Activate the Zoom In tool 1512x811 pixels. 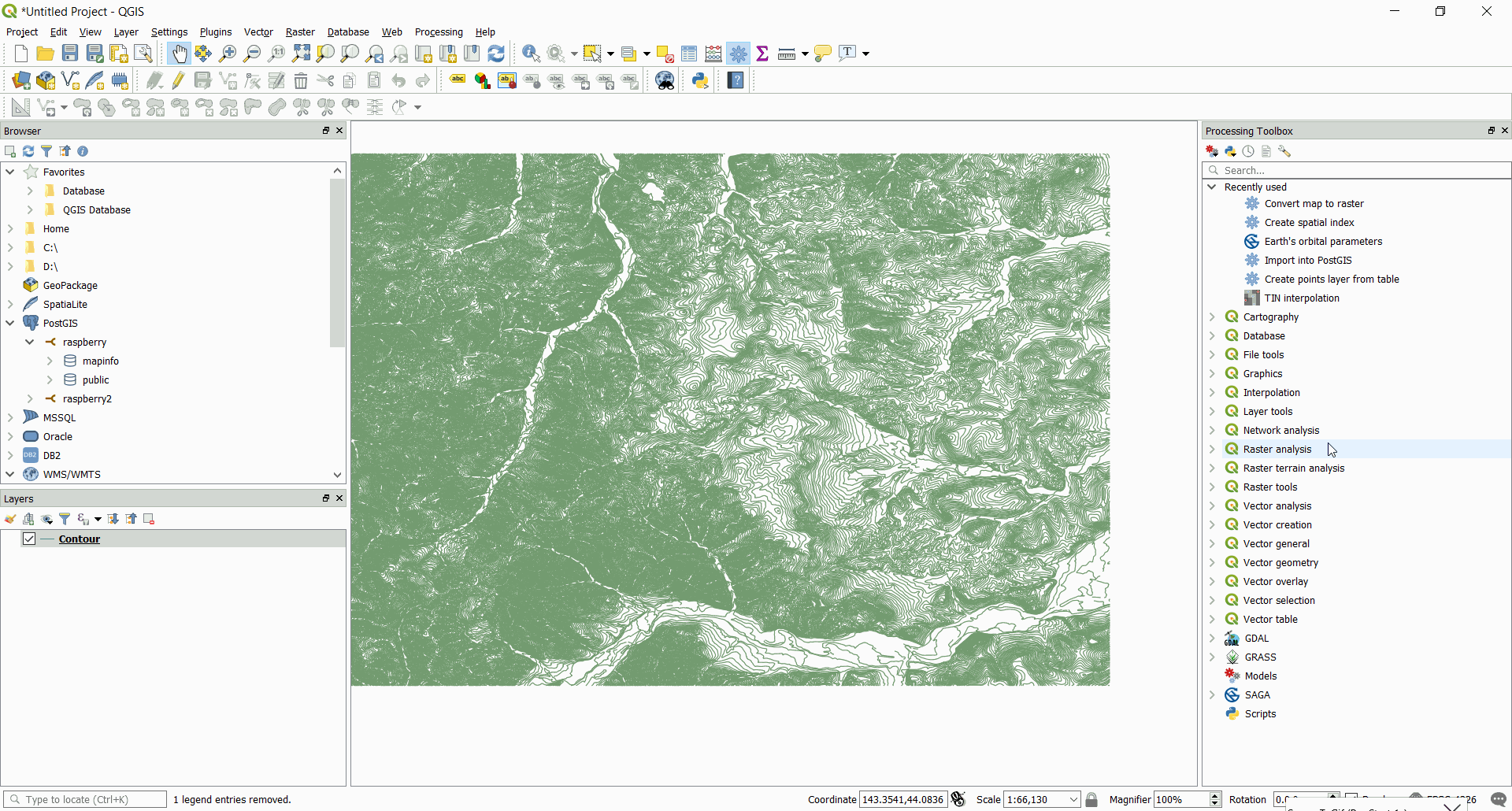[x=228, y=53]
